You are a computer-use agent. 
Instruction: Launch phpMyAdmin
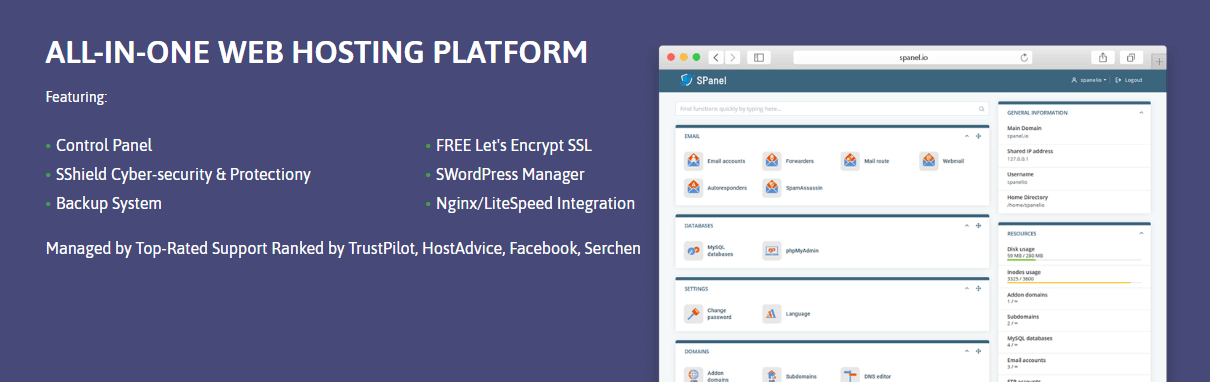pos(791,251)
